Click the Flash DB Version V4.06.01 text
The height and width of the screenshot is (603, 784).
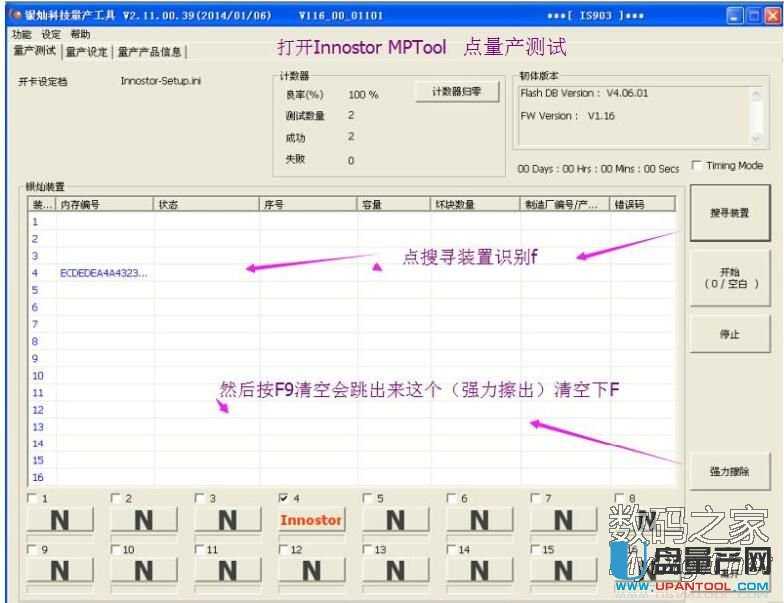(x=584, y=93)
